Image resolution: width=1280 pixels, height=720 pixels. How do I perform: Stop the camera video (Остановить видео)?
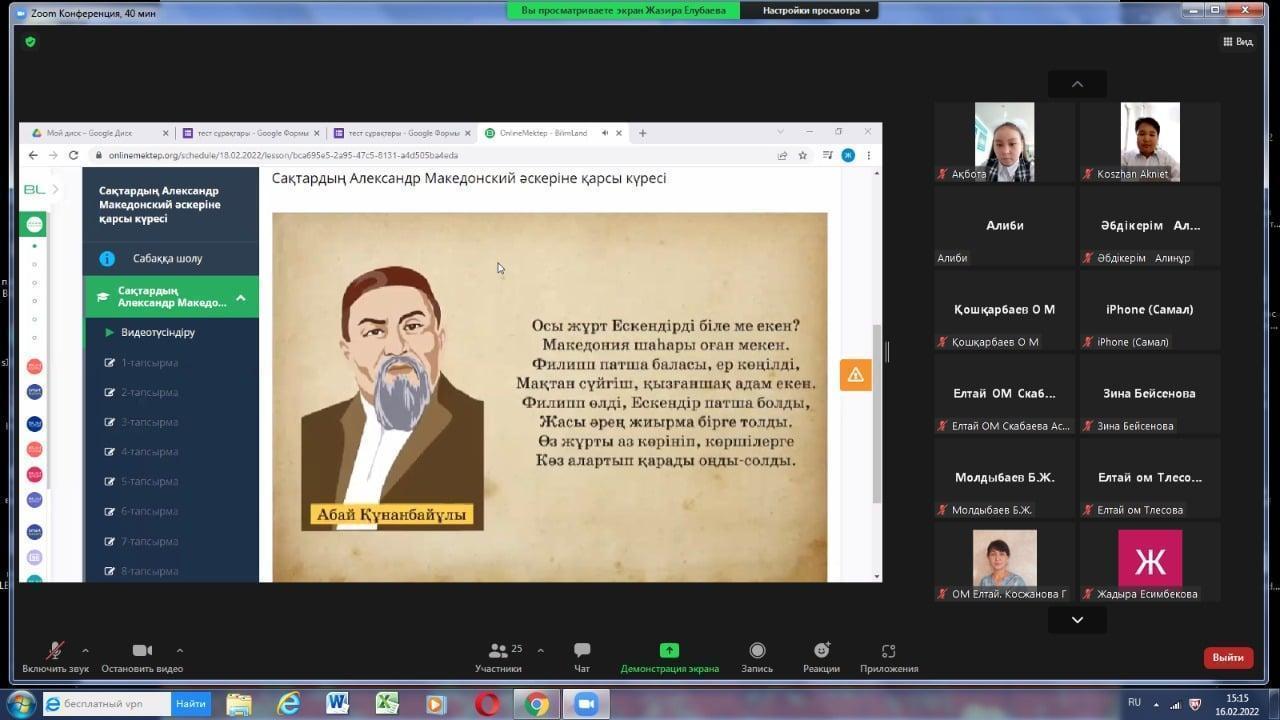click(142, 657)
